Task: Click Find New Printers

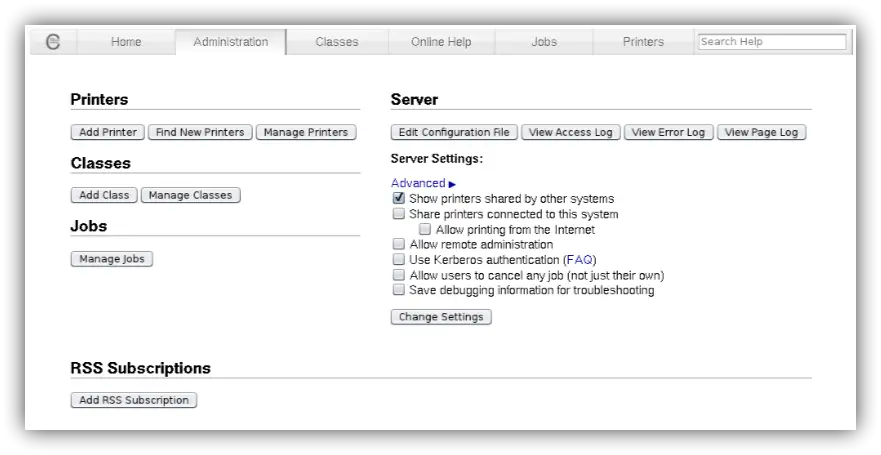Action: 200,132
